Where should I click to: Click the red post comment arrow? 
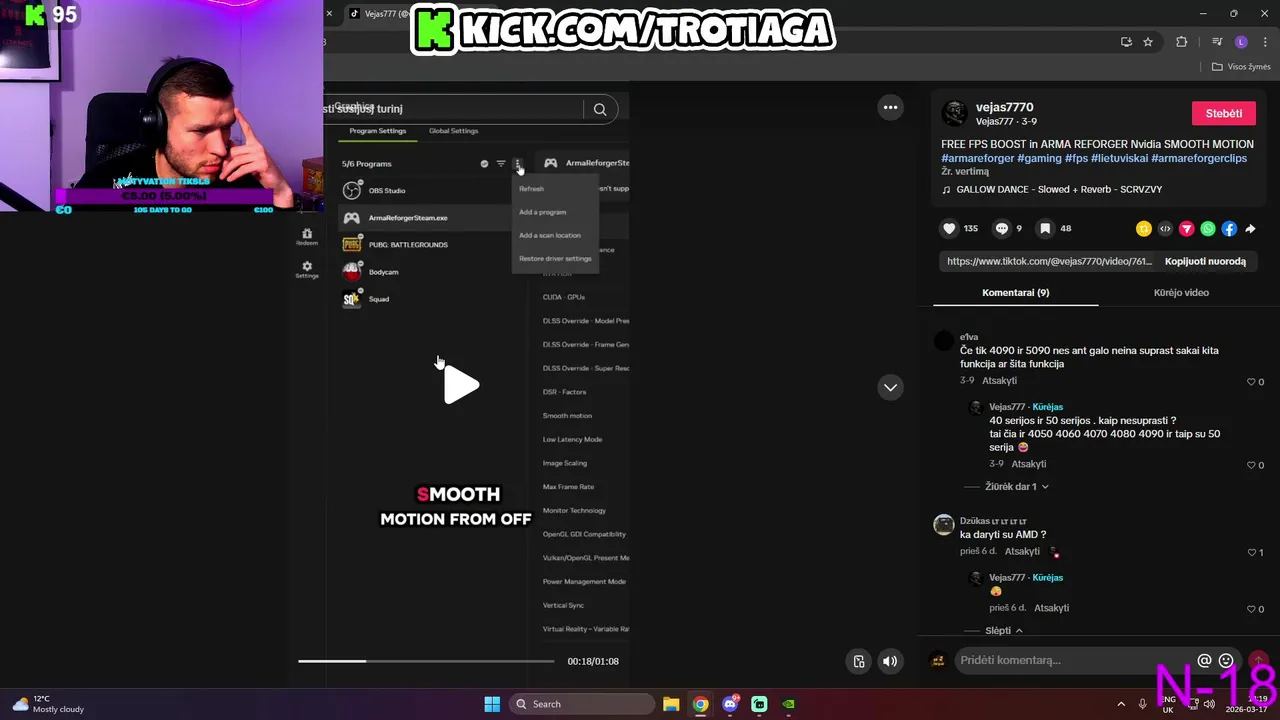coord(1258,660)
